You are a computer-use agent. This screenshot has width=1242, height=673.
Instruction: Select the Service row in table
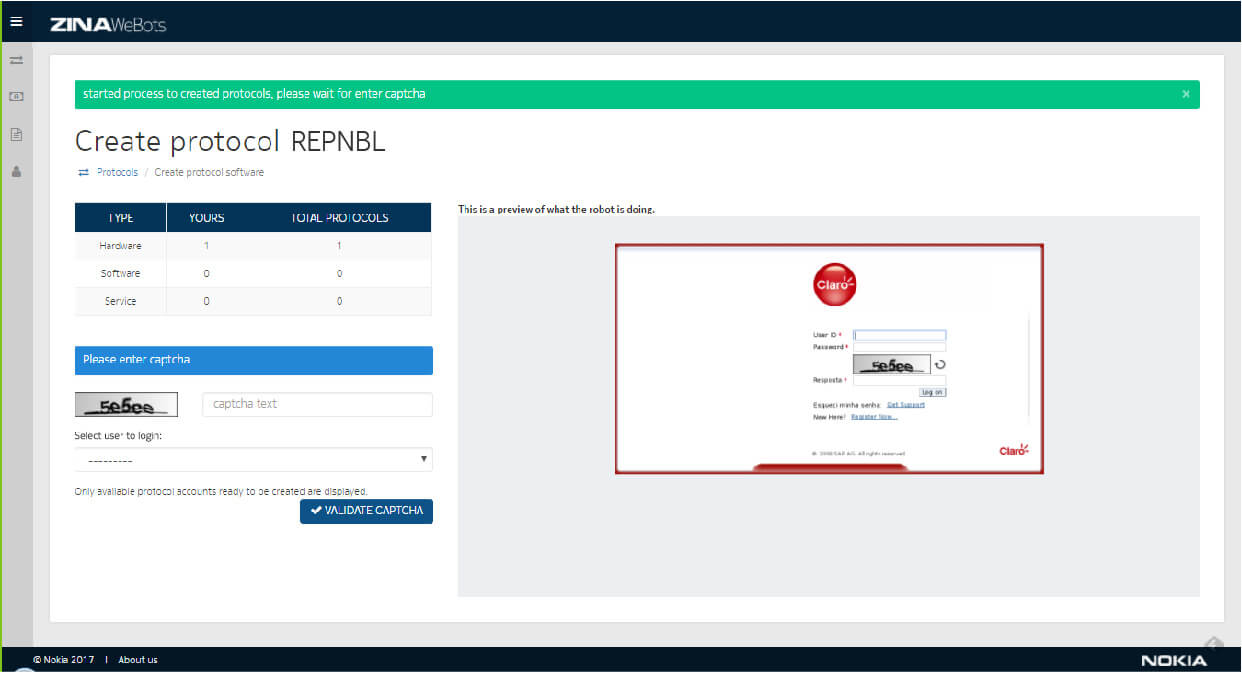[253, 301]
